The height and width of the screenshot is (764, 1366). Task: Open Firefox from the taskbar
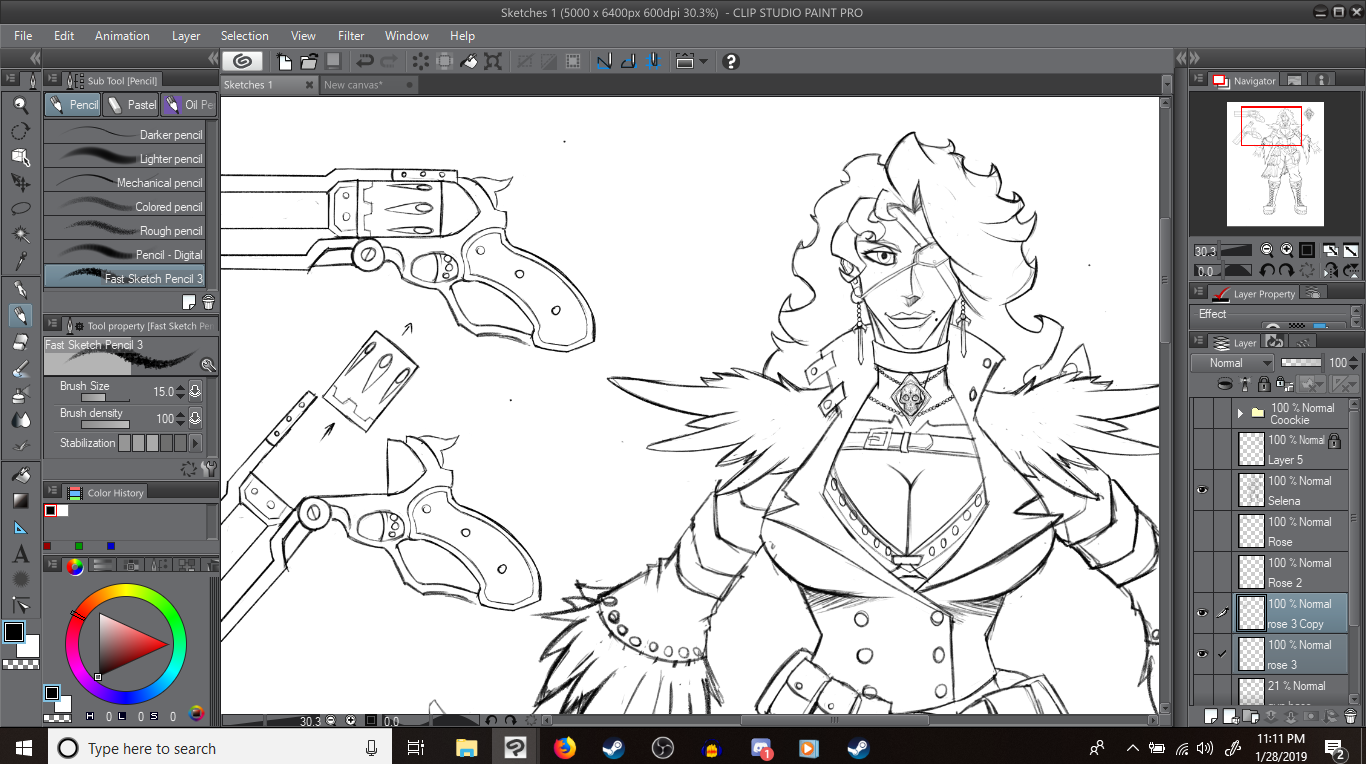[x=565, y=748]
